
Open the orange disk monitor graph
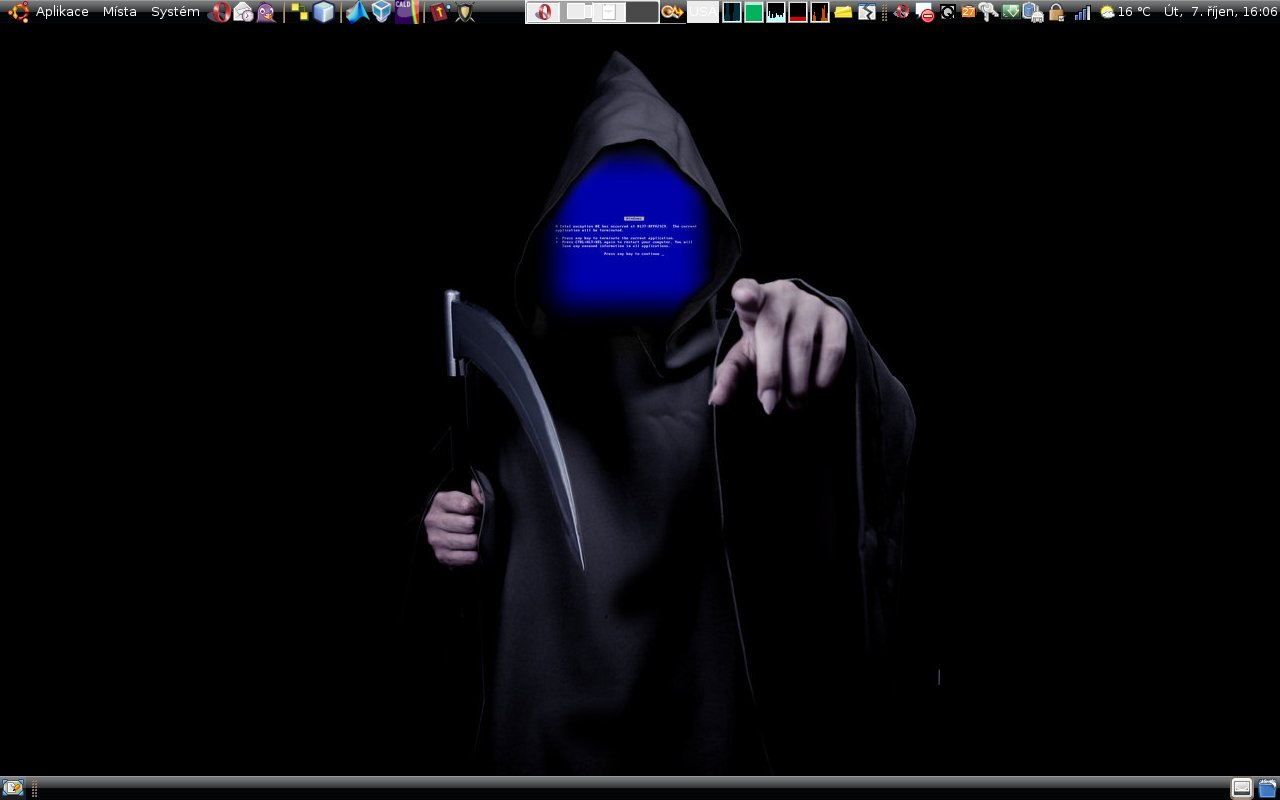(x=820, y=12)
